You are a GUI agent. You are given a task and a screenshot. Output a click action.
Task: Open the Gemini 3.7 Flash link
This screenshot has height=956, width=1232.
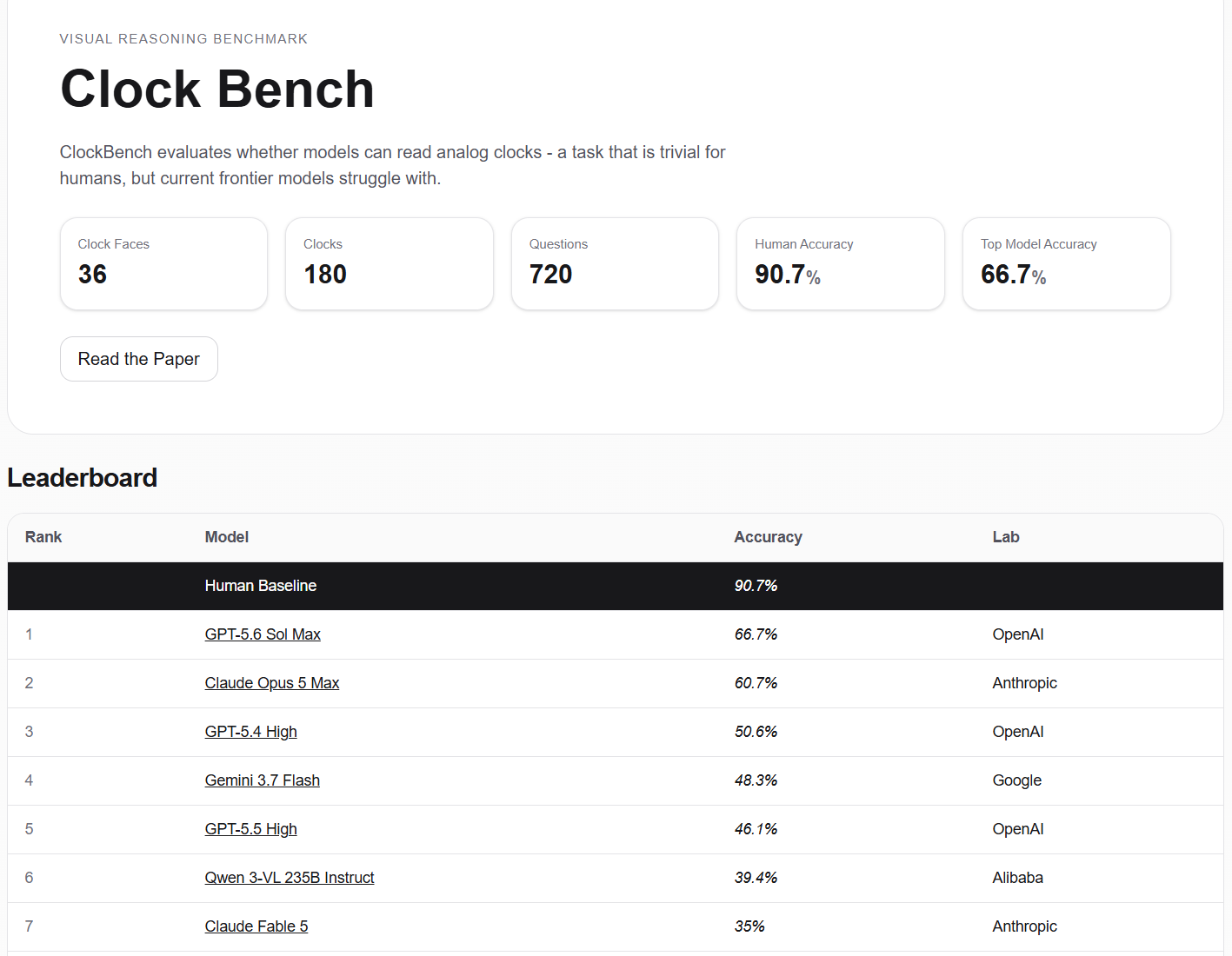coord(263,780)
